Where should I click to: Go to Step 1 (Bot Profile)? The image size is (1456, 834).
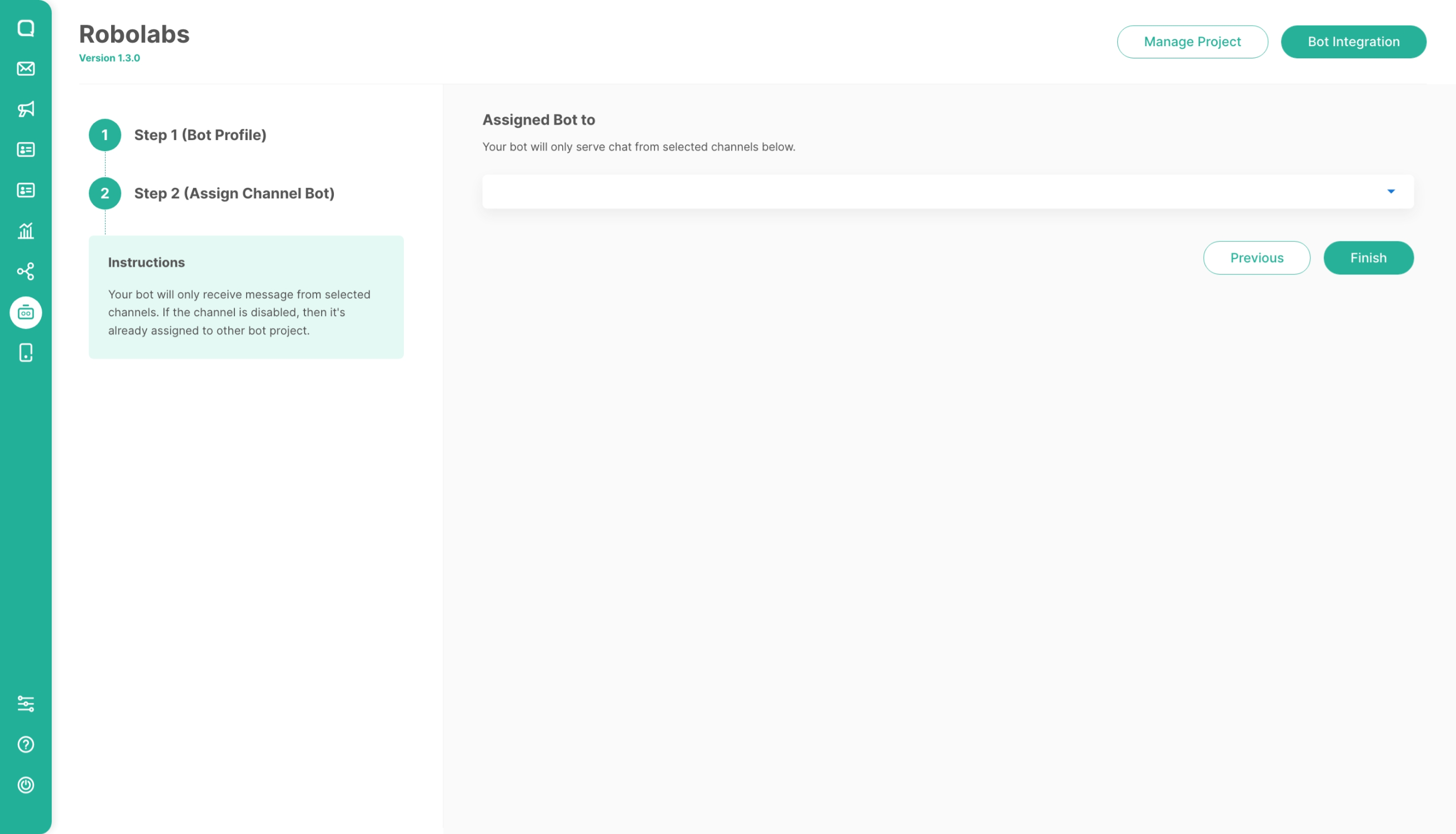(x=200, y=135)
